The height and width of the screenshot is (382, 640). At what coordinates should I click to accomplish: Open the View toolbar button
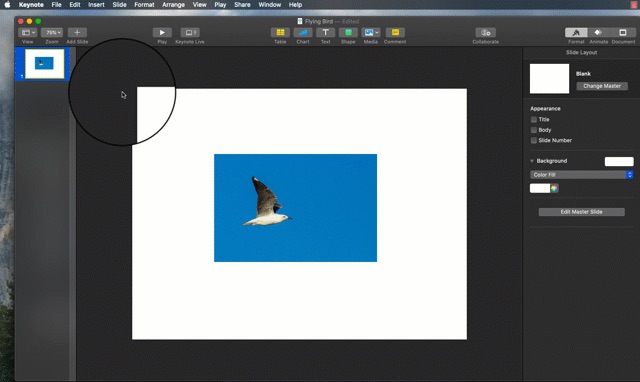pyautogui.click(x=28, y=33)
